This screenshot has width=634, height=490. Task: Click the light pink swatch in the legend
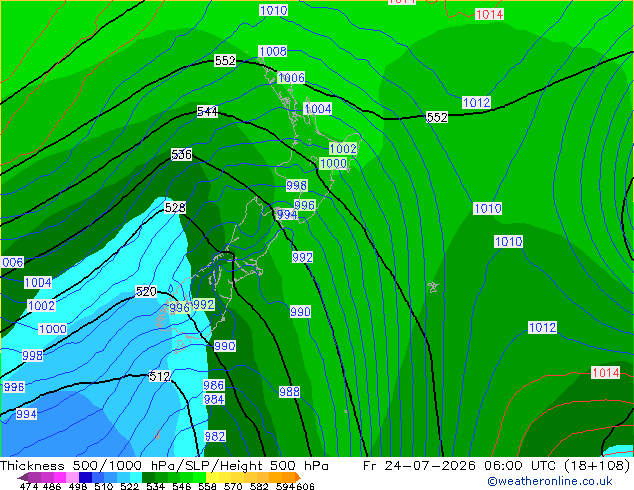point(72,477)
